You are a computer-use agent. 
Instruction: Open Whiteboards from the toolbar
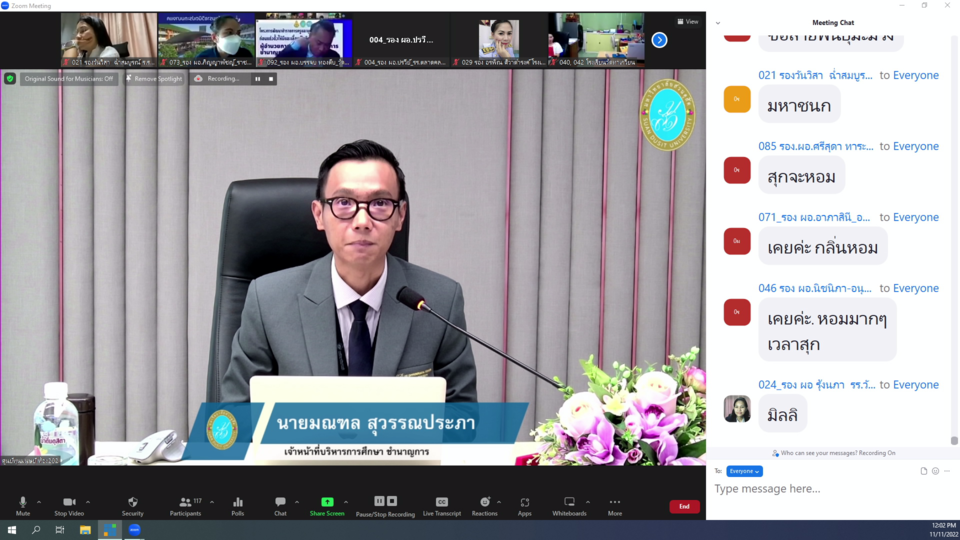click(x=569, y=506)
